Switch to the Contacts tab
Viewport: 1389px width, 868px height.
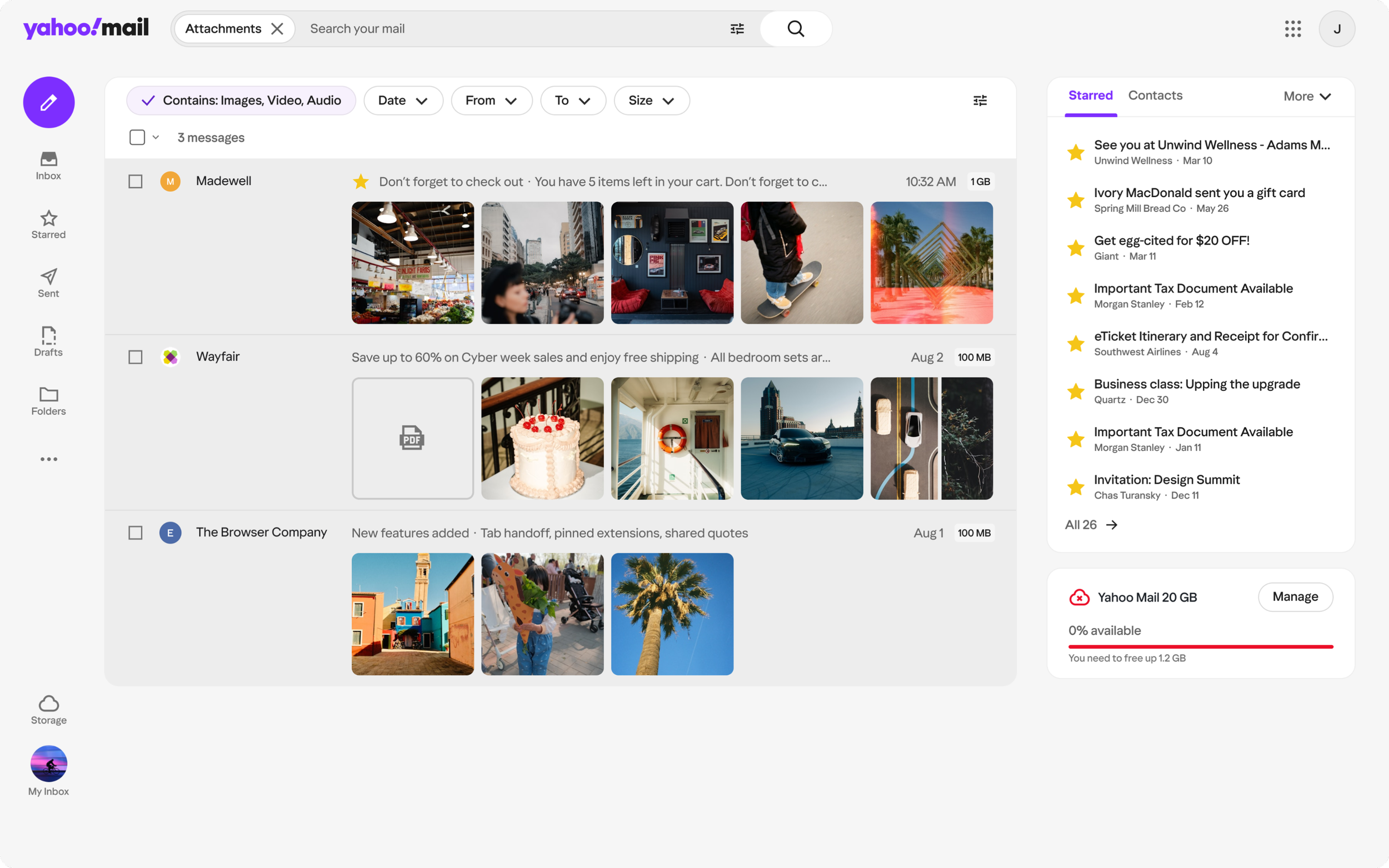(x=1155, y=96)
